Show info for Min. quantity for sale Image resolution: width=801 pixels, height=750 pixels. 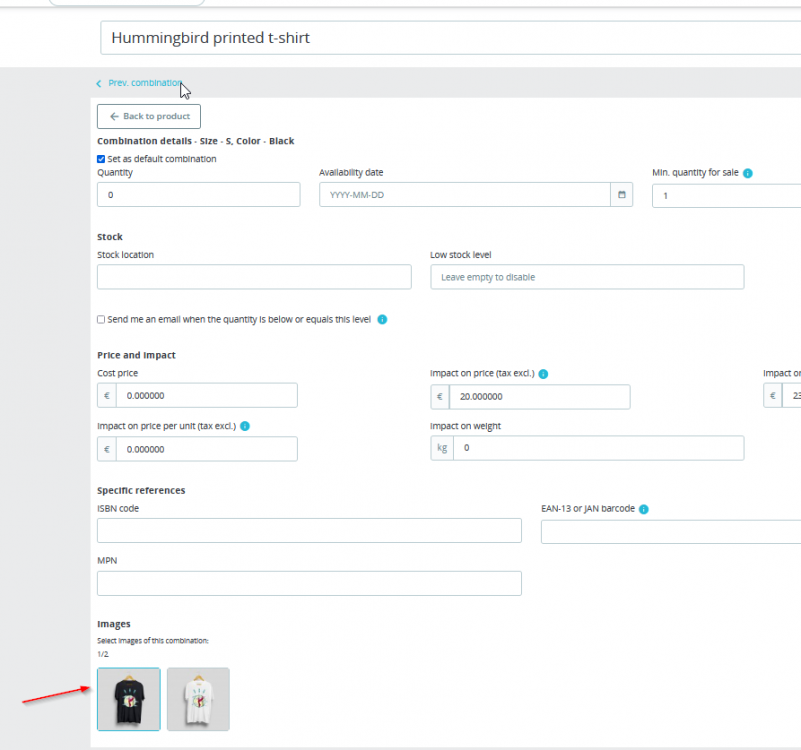[x=748, y=173]
